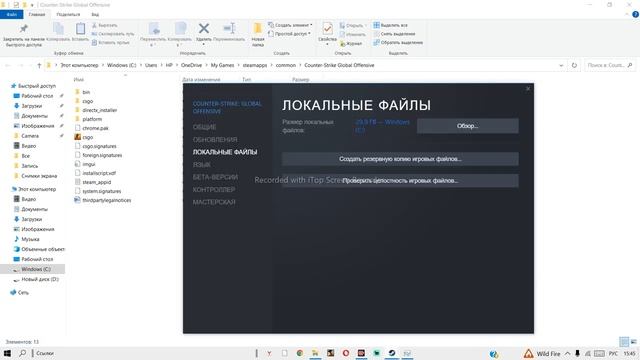
Task: Open Updates (Обновления) in Steam properties
Action: pos(215,140)
